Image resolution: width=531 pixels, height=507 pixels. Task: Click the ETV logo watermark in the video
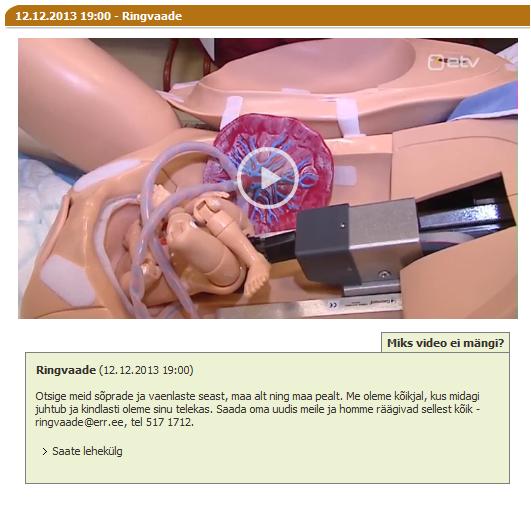453,63
